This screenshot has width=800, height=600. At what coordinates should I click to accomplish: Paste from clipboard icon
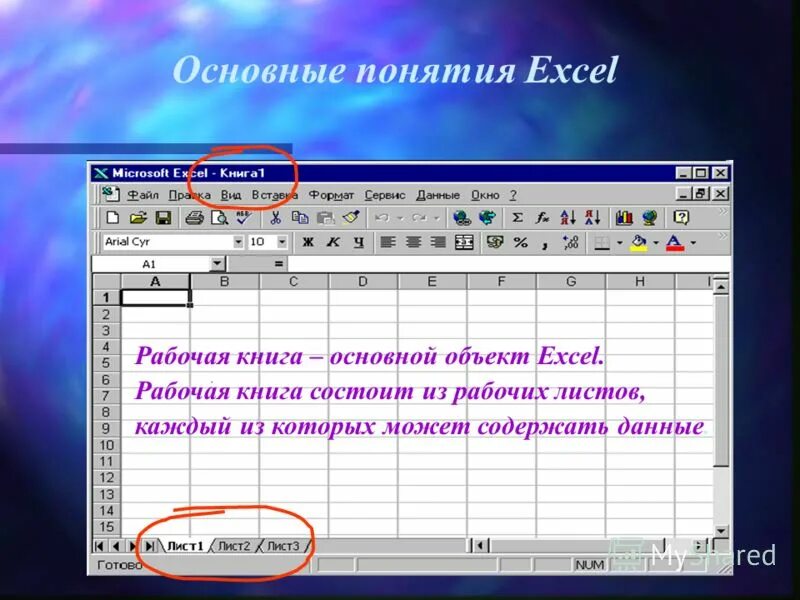pyautogui.click(x=326, y=218)
